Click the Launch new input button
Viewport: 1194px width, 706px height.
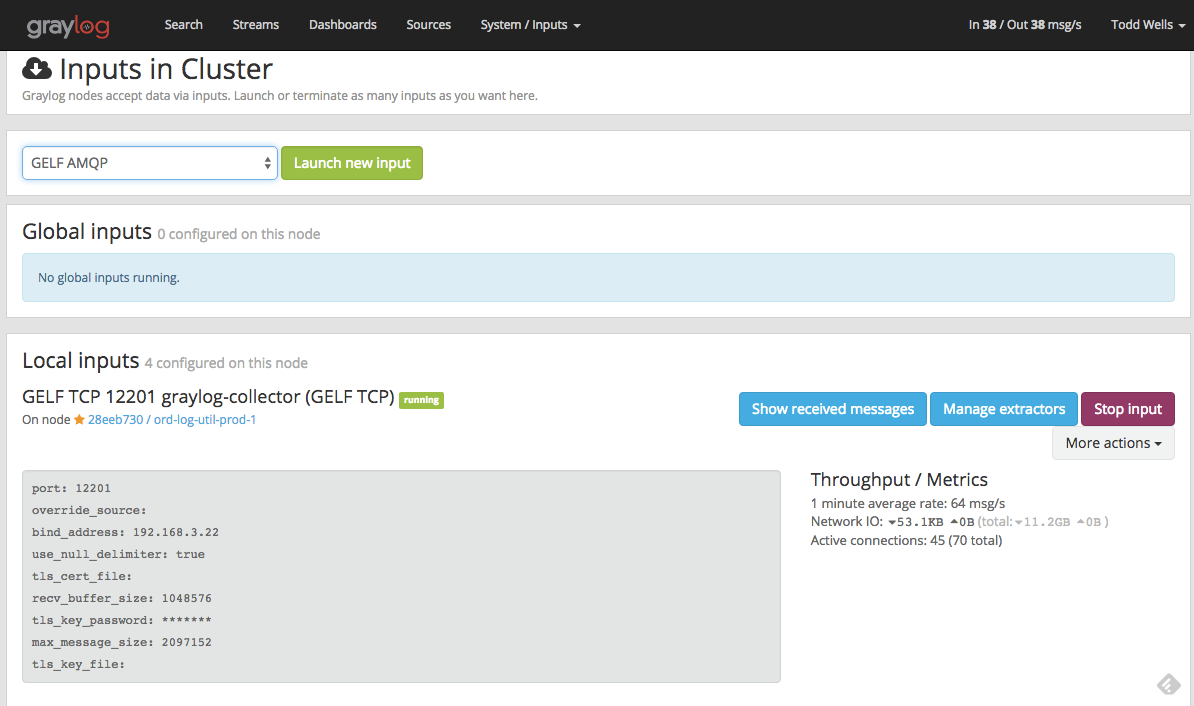point(352,163)
